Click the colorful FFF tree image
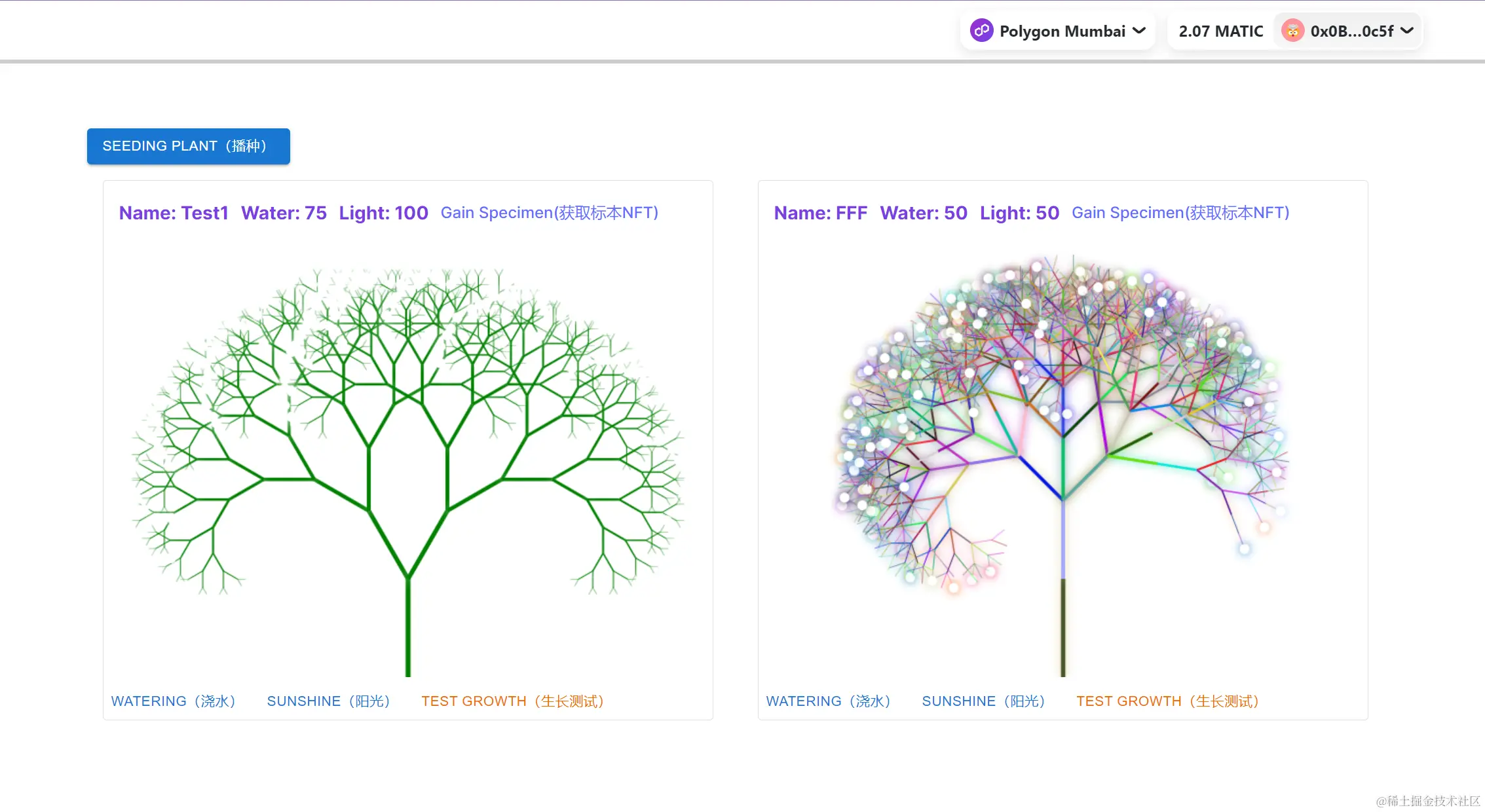The image size is (1485, 812). point(1062,458)
